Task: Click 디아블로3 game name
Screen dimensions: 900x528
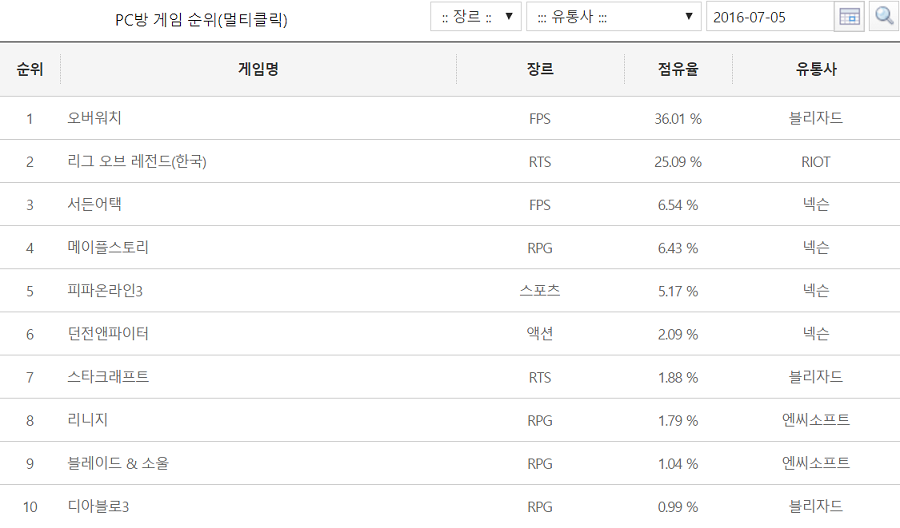Action: click(98, 507)
